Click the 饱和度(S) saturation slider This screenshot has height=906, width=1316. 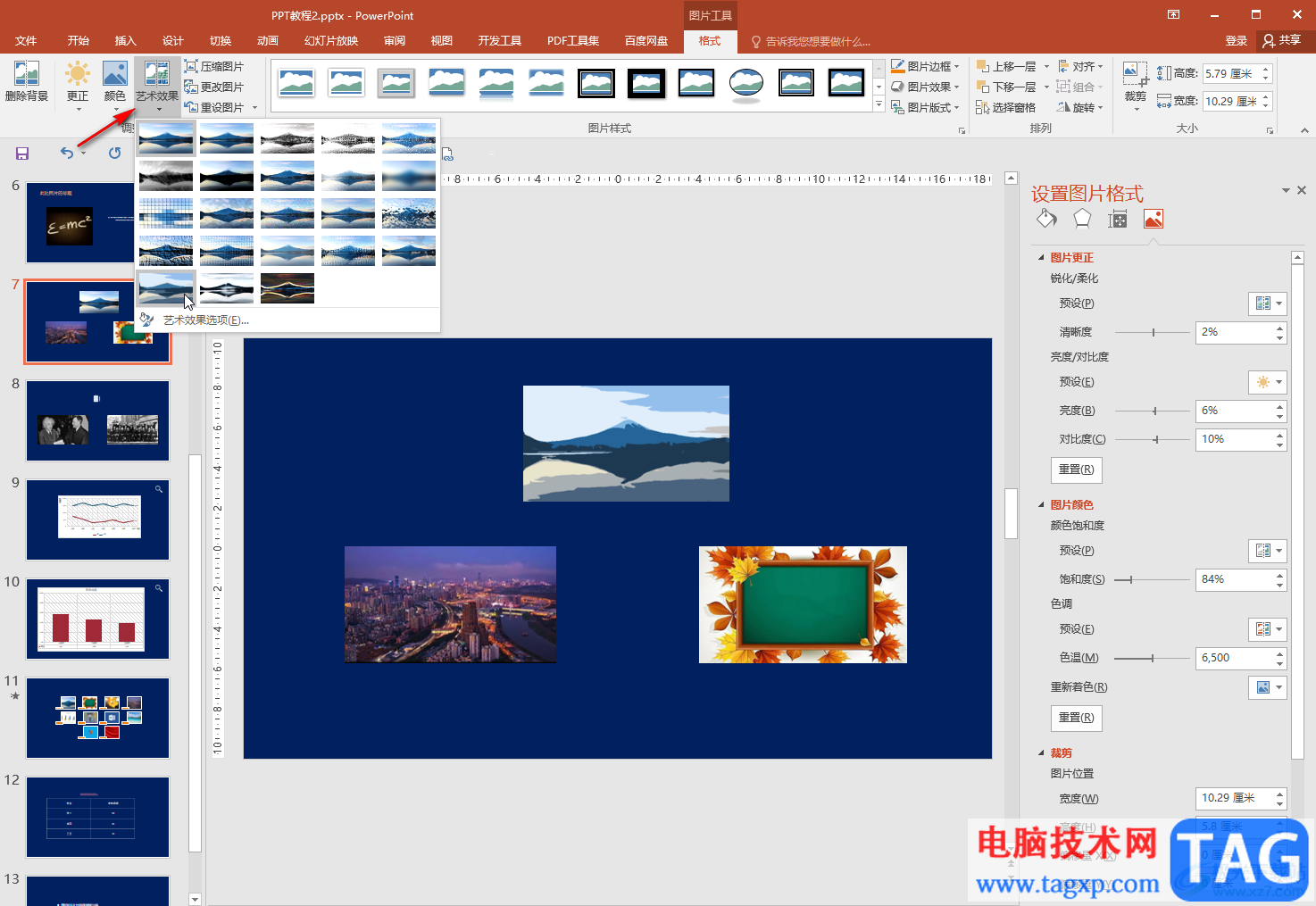tap(1151, 579)
